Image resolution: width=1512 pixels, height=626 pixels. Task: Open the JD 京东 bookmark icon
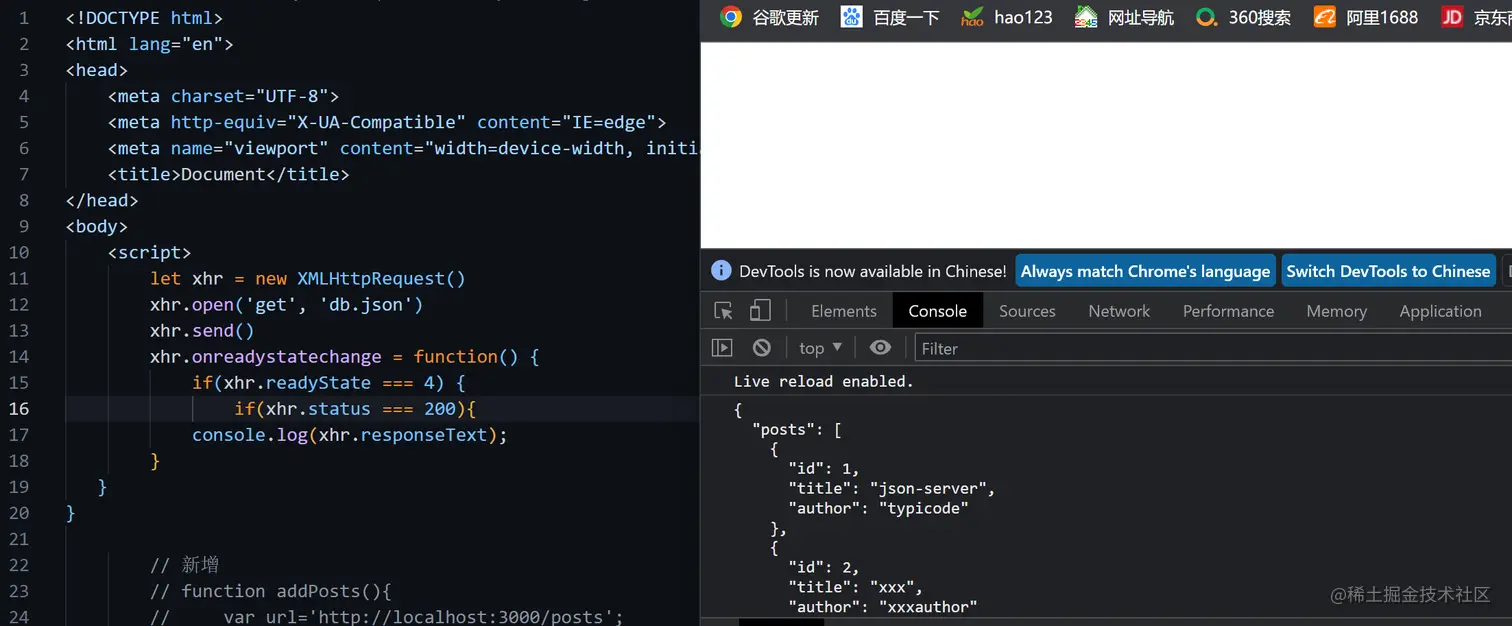(1452, 17)
